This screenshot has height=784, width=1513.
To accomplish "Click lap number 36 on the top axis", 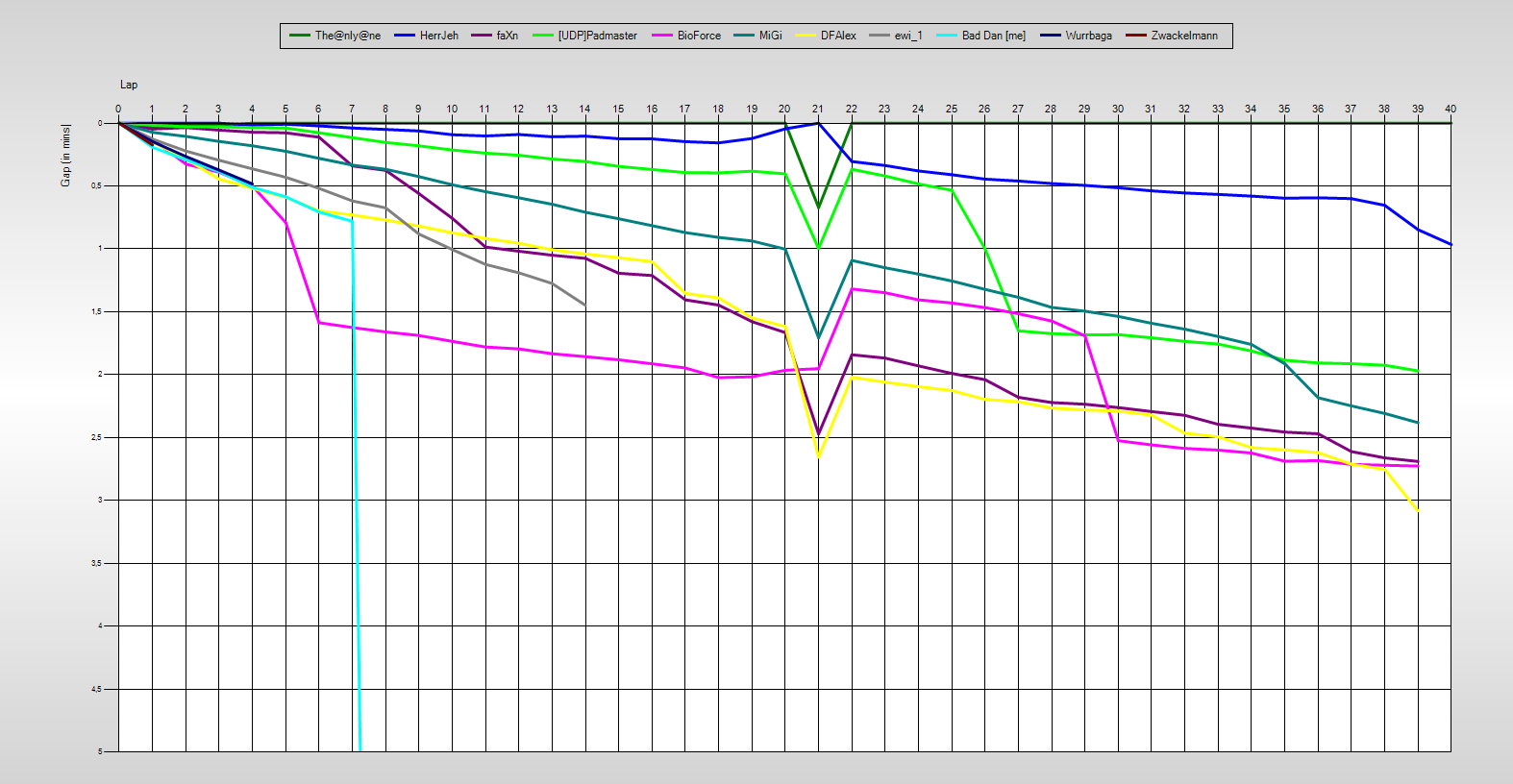I will pyautogui.click(x=1318, y=109).
